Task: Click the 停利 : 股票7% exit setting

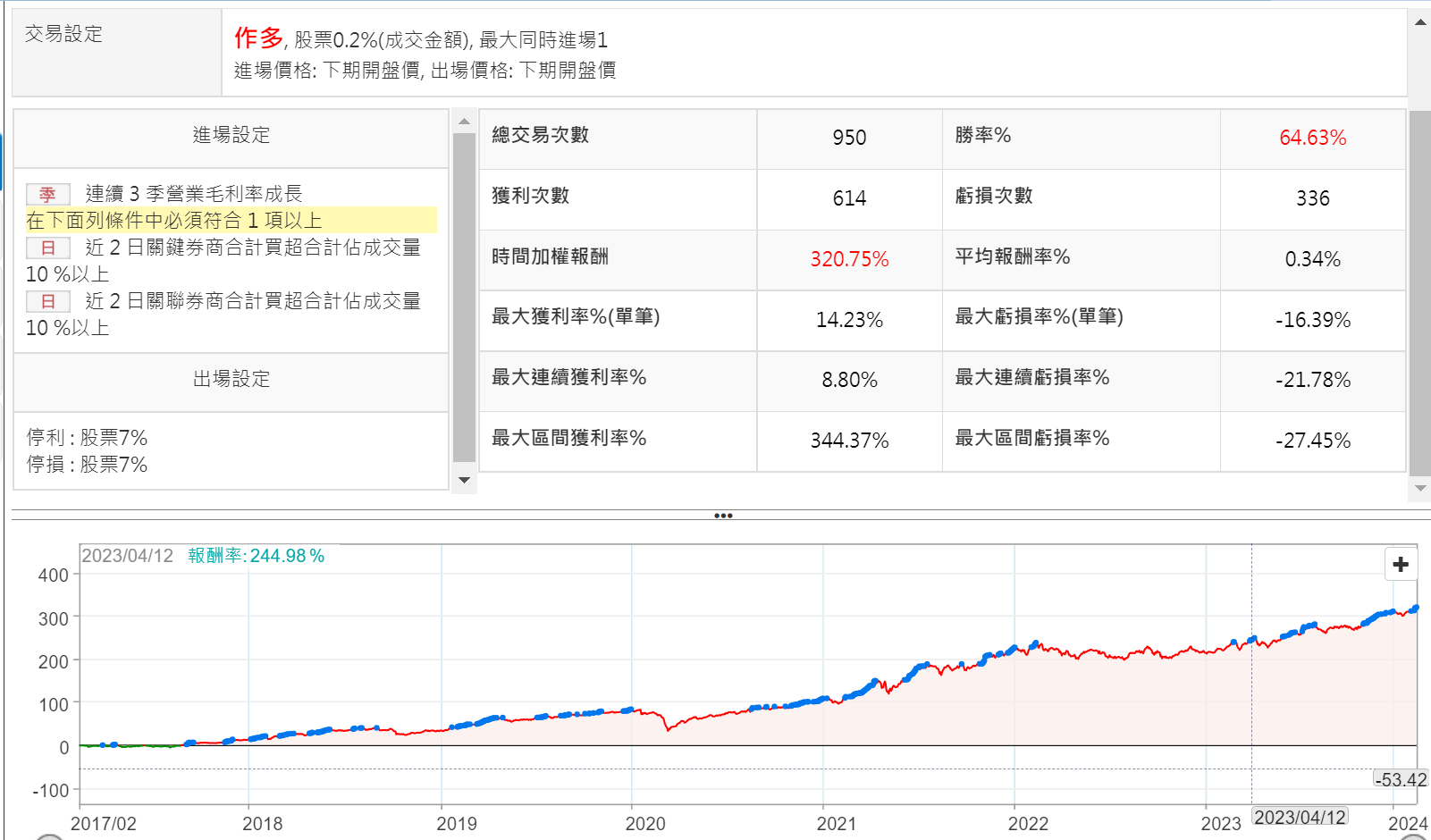Action: 87,438
